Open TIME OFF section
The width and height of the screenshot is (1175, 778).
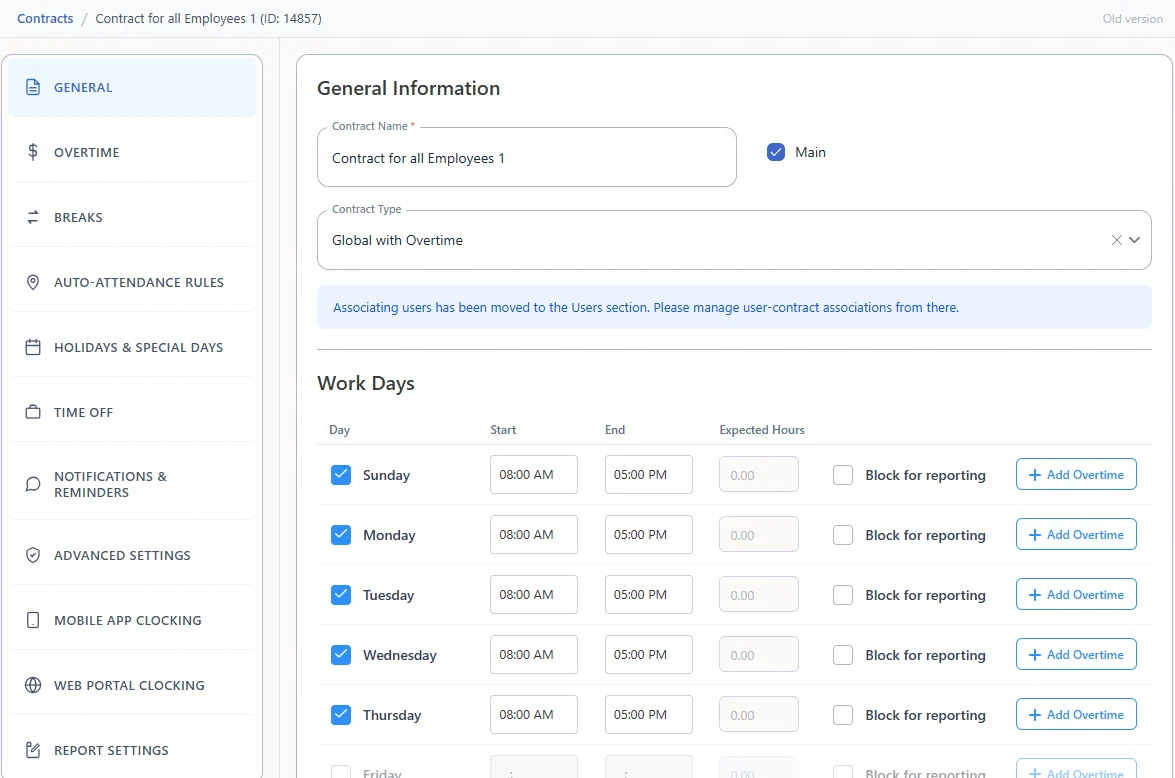click(x=132, y=412)
